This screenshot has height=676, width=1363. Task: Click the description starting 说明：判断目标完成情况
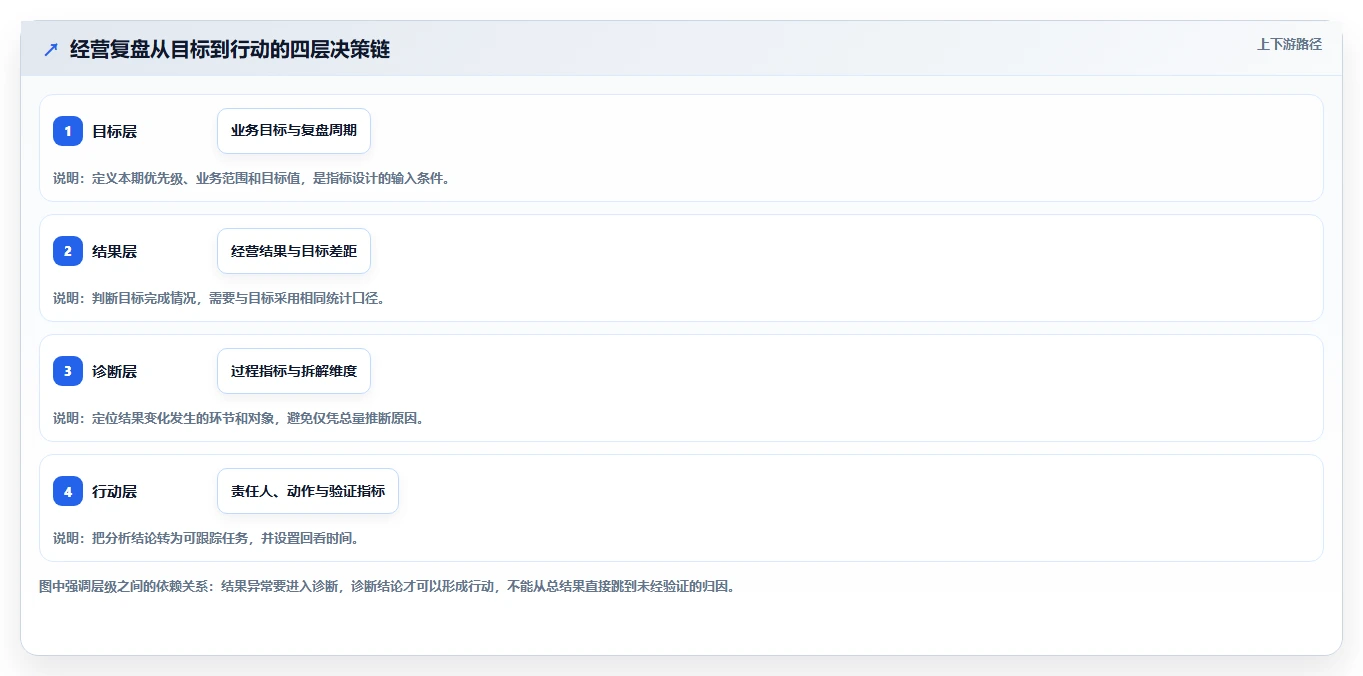coord(219,298)
